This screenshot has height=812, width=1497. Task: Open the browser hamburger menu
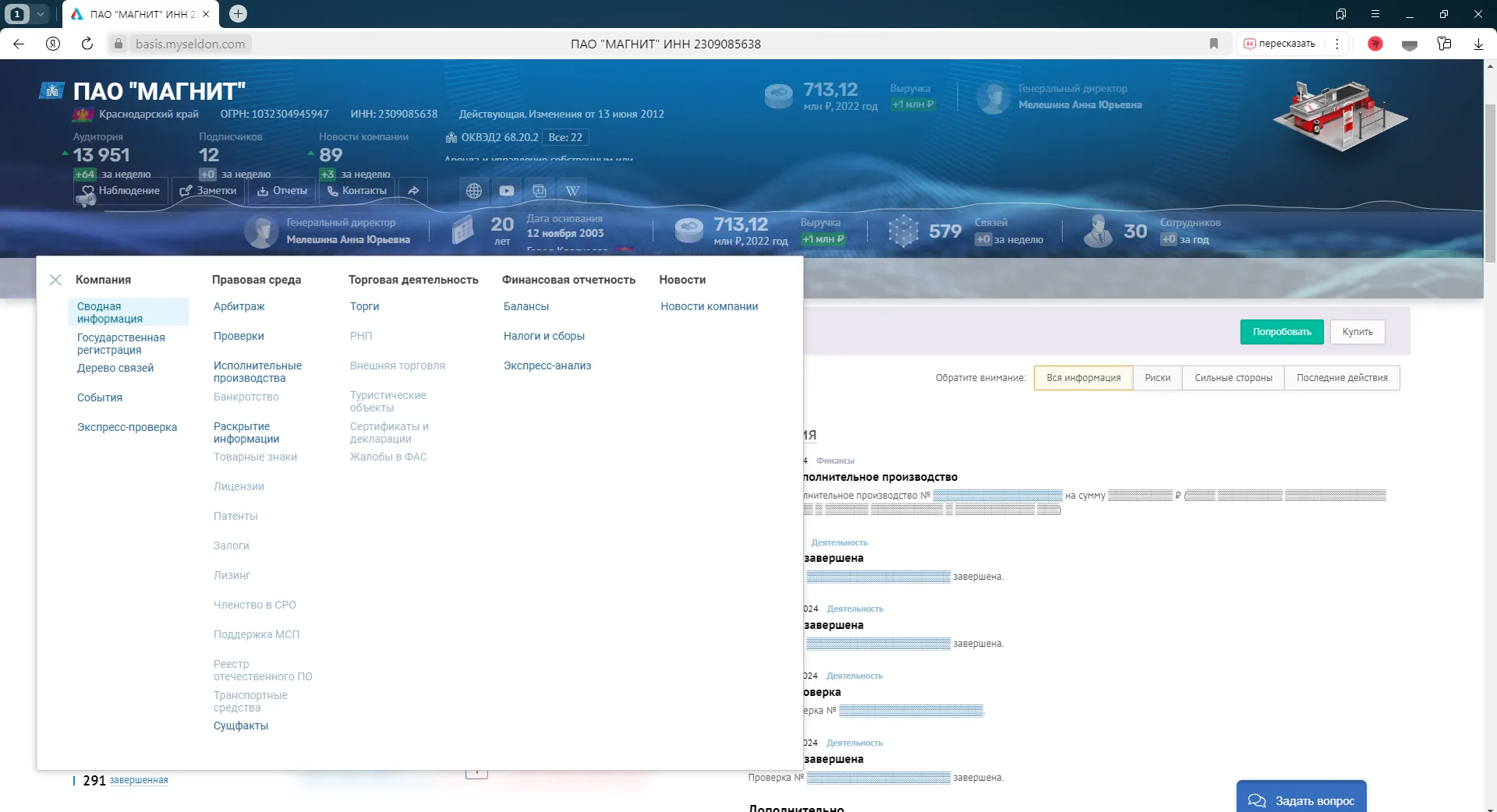(1375, 14)
